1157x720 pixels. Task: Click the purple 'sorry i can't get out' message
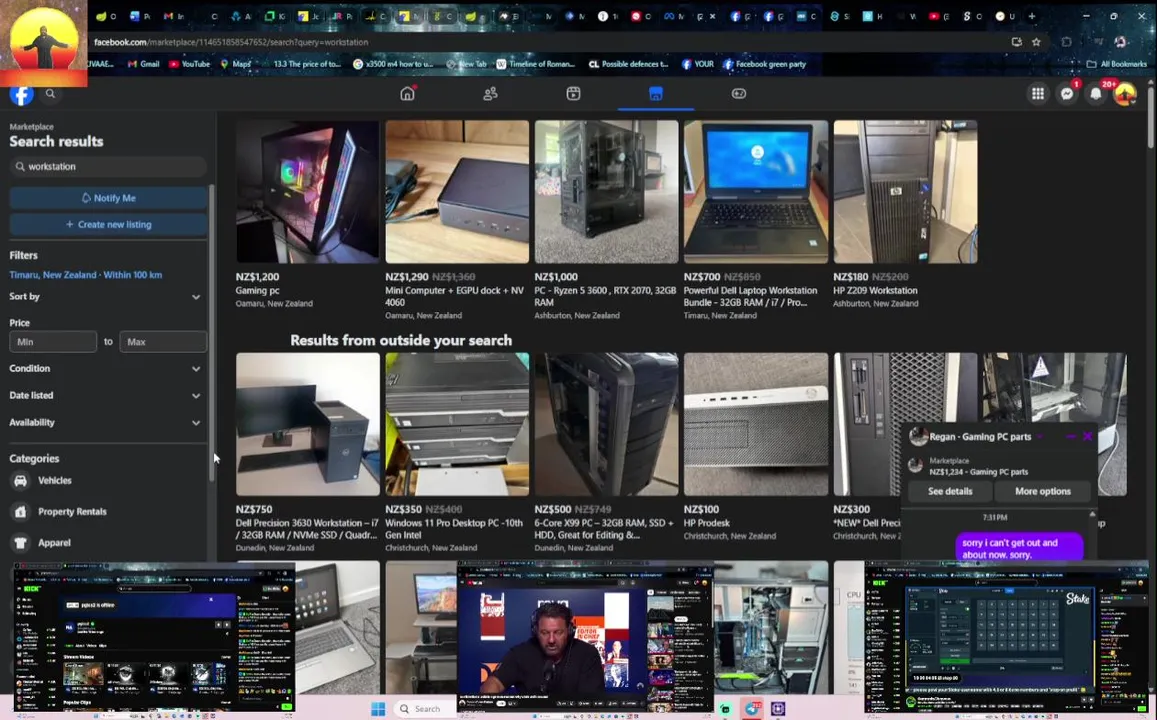click(1019, 548)
